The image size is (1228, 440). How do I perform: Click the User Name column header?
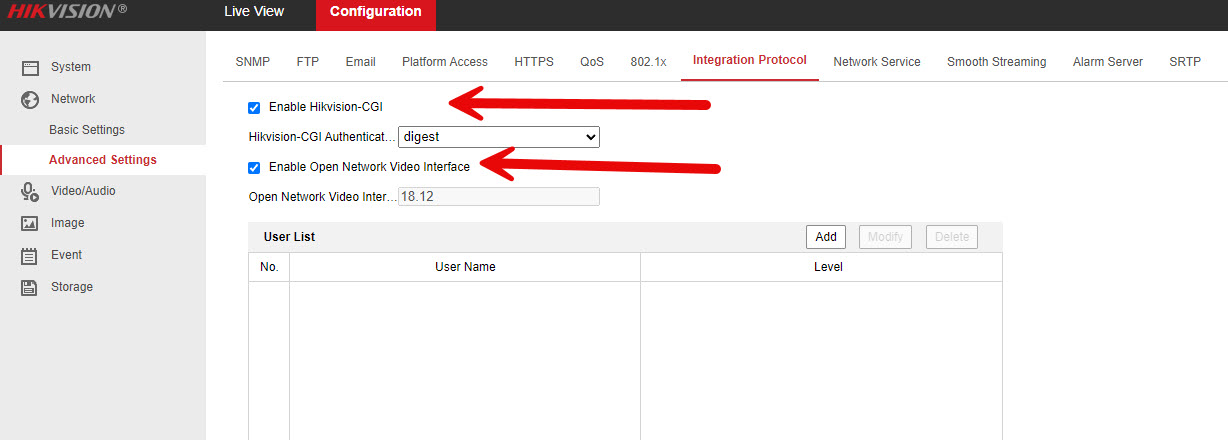click(x=465, y=267)
